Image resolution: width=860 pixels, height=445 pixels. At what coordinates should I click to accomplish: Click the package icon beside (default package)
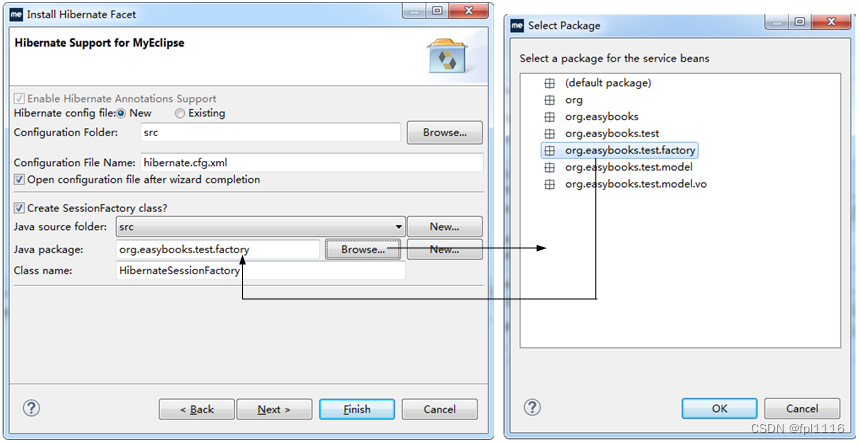(549, 83)
